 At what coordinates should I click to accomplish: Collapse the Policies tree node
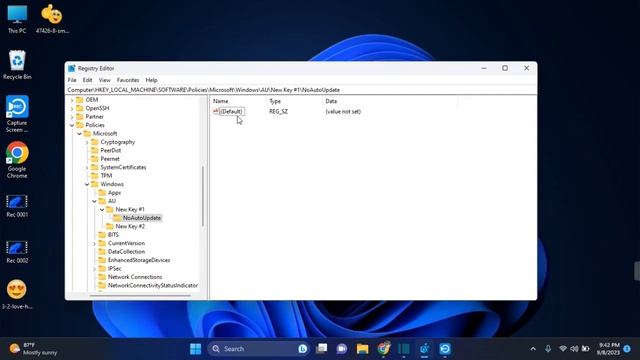[x=72, y=125]
